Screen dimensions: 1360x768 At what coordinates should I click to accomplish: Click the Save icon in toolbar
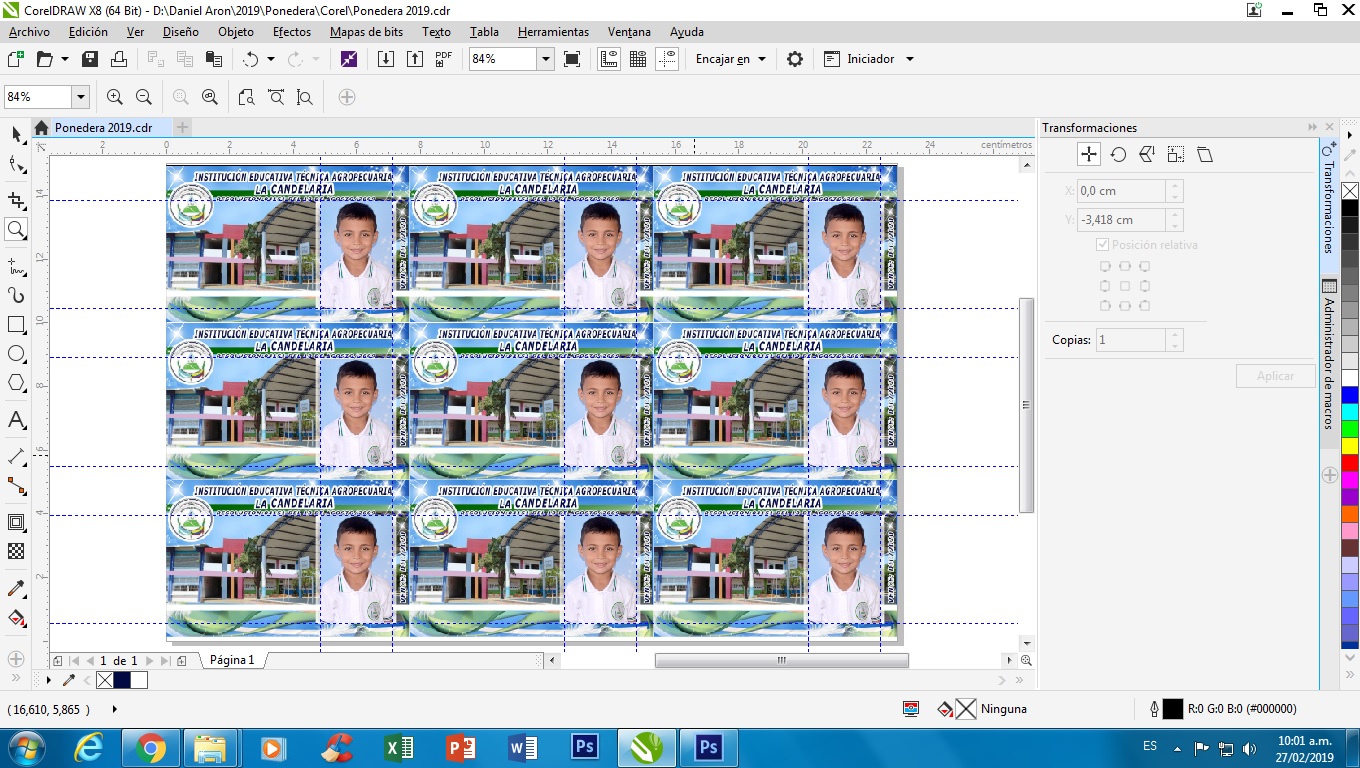90,59
